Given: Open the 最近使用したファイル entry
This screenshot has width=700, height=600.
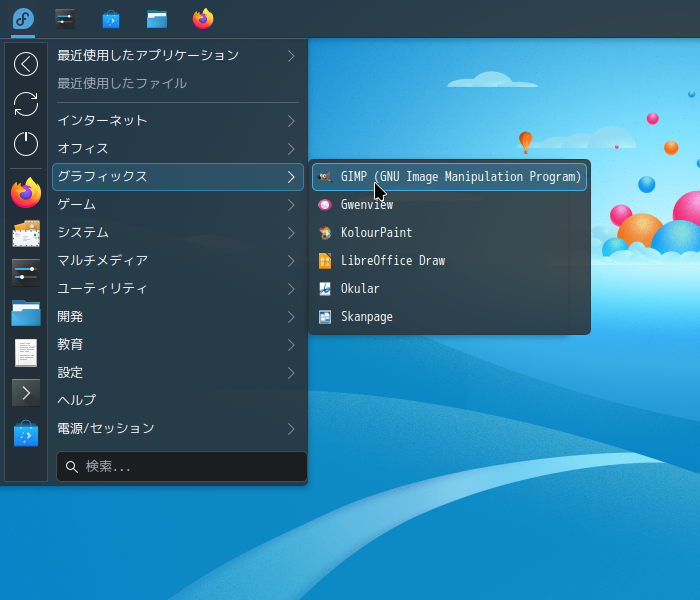Looking at the screenshot, I should click(178, 83).
